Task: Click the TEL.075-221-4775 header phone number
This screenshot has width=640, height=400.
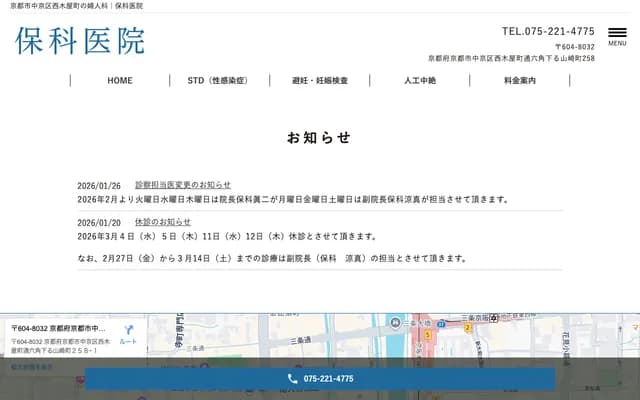Action: click(548, 31)
